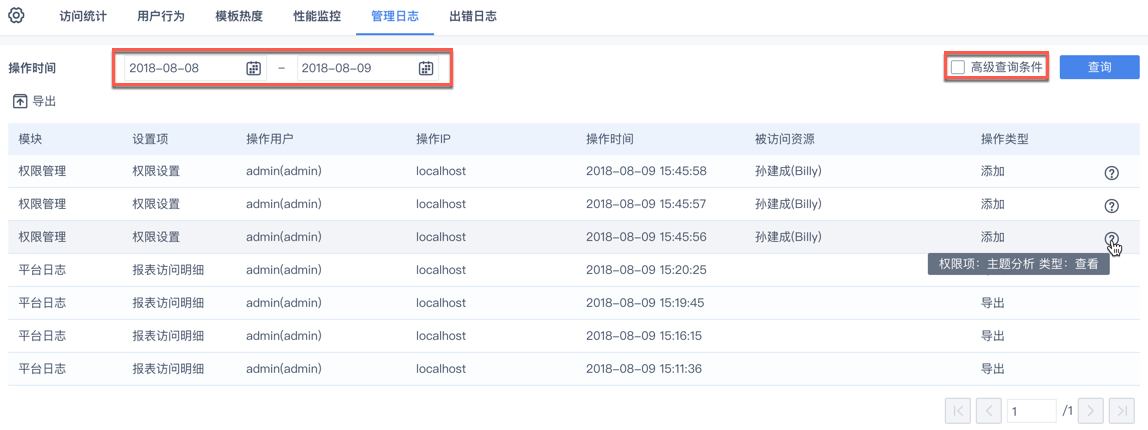Click the start date field 2018-08-08
This screenshot has width=1148, height=430.
(x=185, y=68)
